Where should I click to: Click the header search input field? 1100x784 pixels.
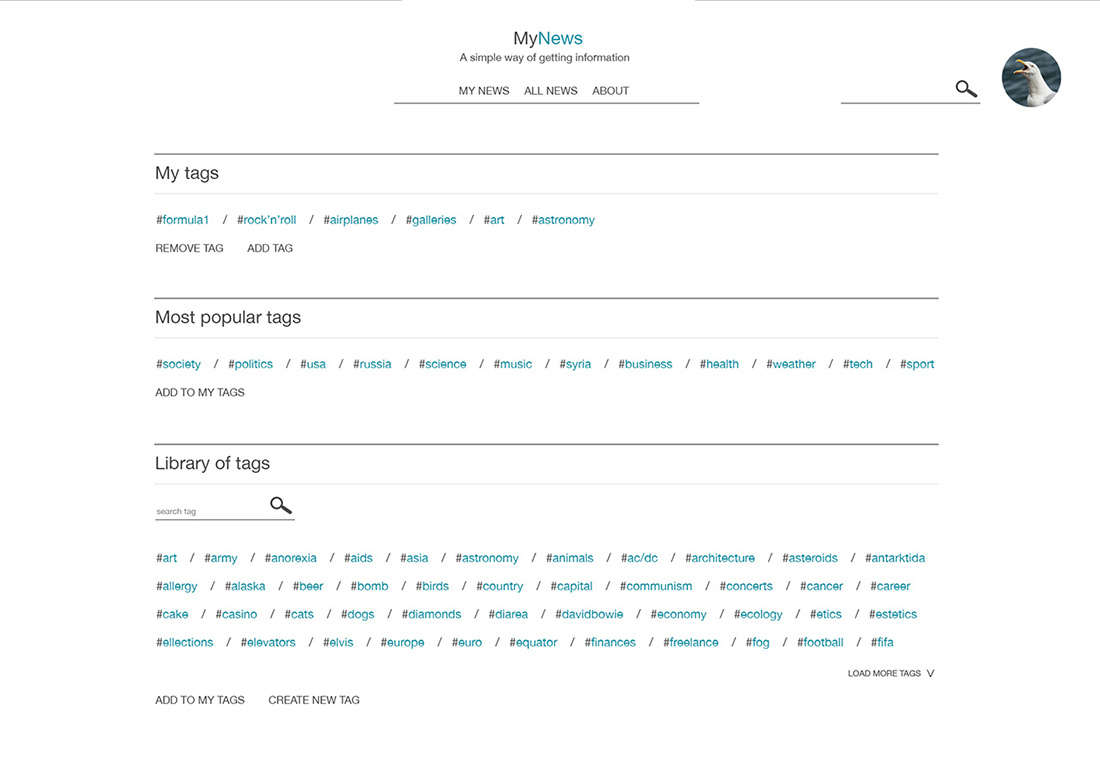coord(895,91)
